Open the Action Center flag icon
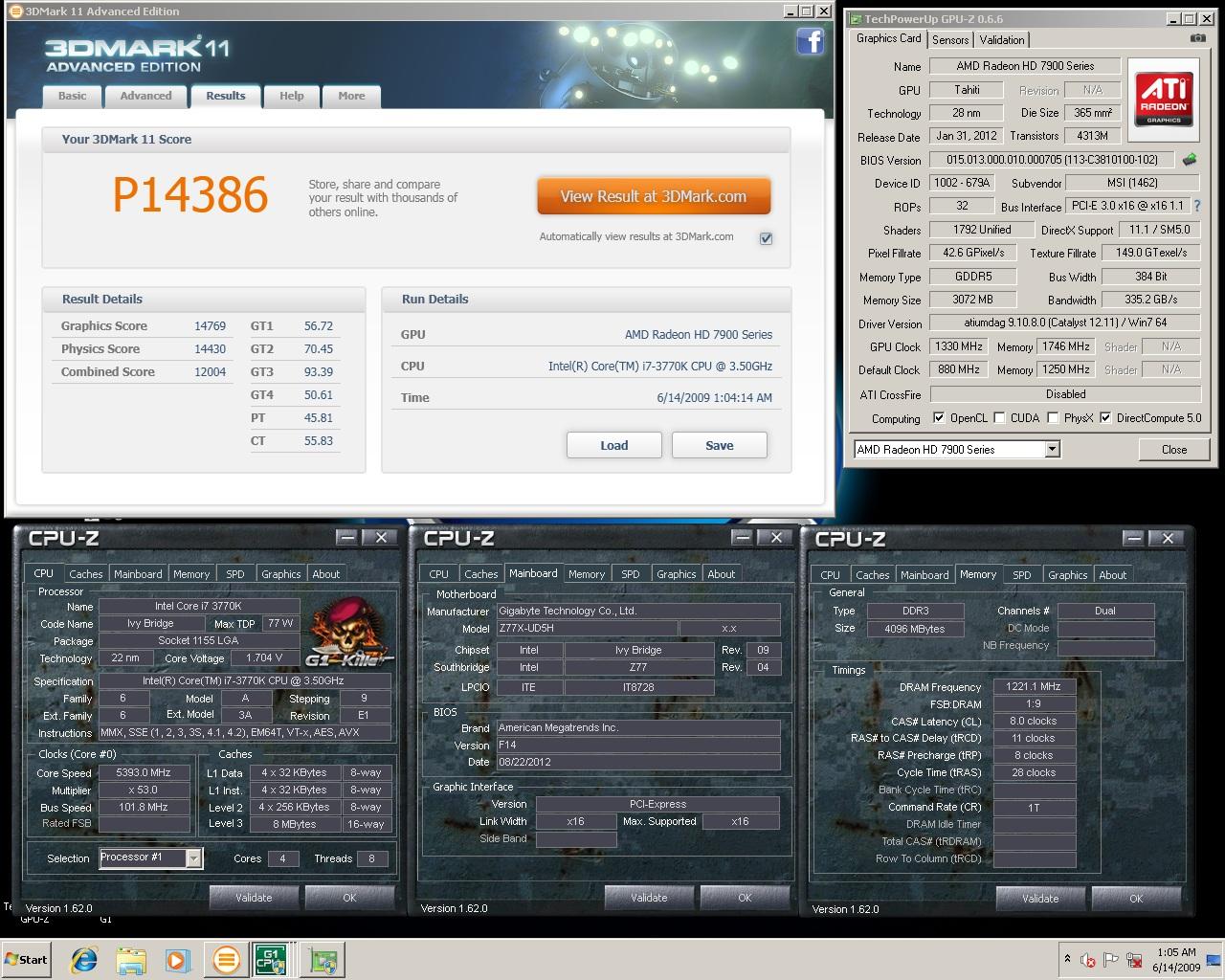Viewport: 1225px width, 980px height. click(x=1111, y=960)
